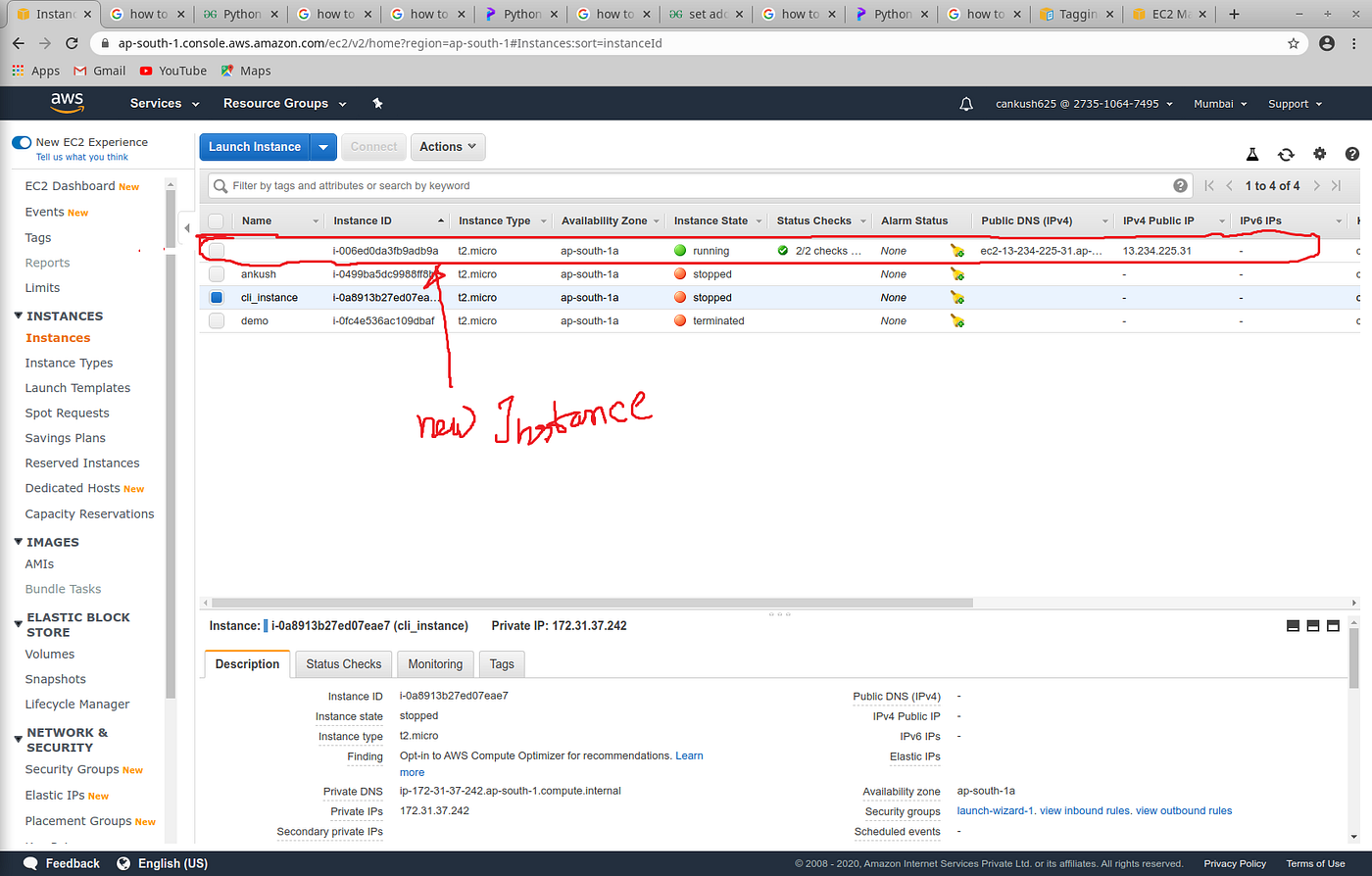The image size is (1372, 876).
Task: Click the filter by tags search field
Action: pyautogui.click(x=701, y=185)
